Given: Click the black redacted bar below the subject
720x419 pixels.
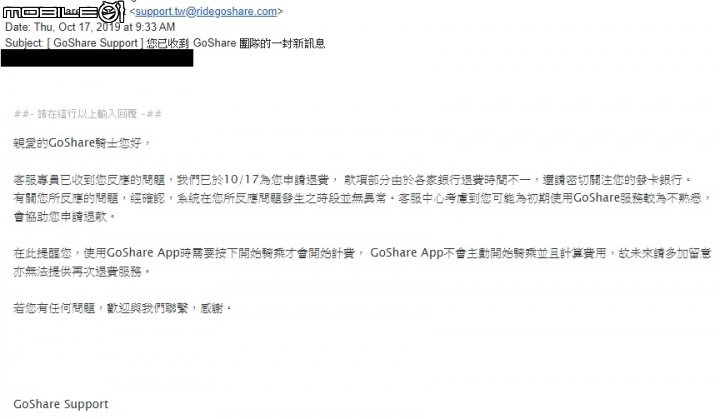Looking at the screenshot, I should [97, 58].
